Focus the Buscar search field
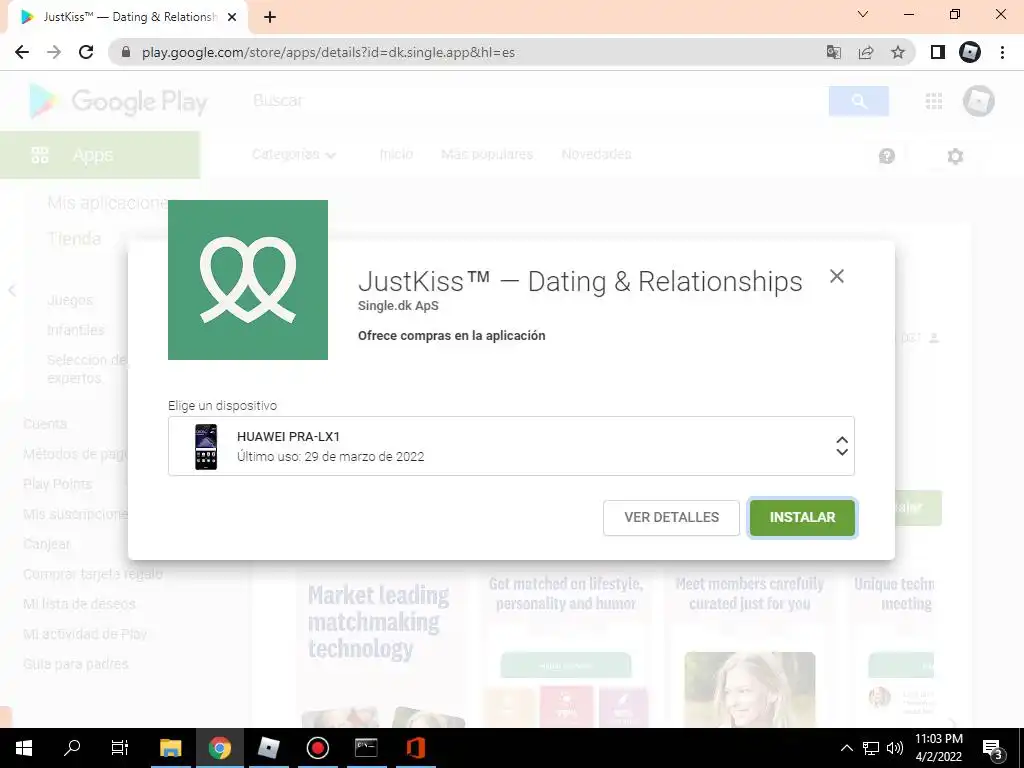Screen dimensions: 1024x768 (x=536, y=101)
